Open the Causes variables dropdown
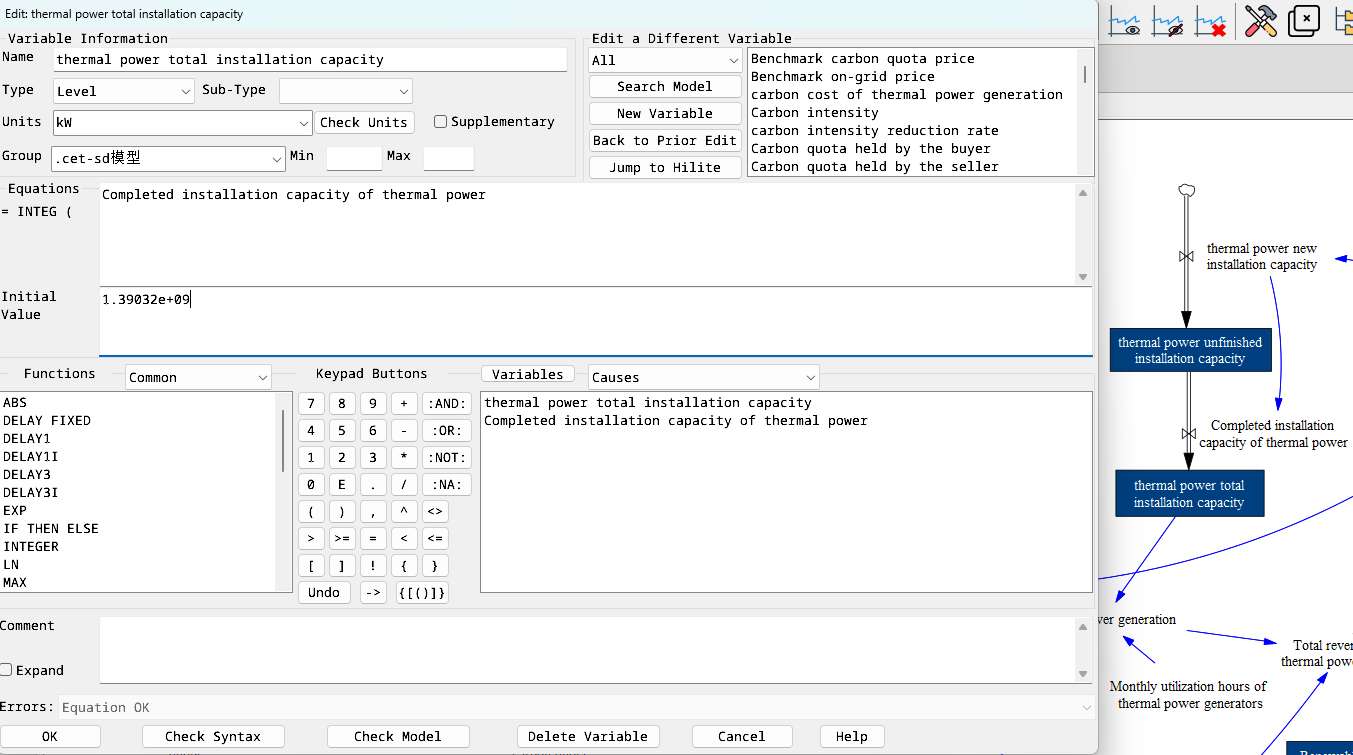 pos(703,378)
